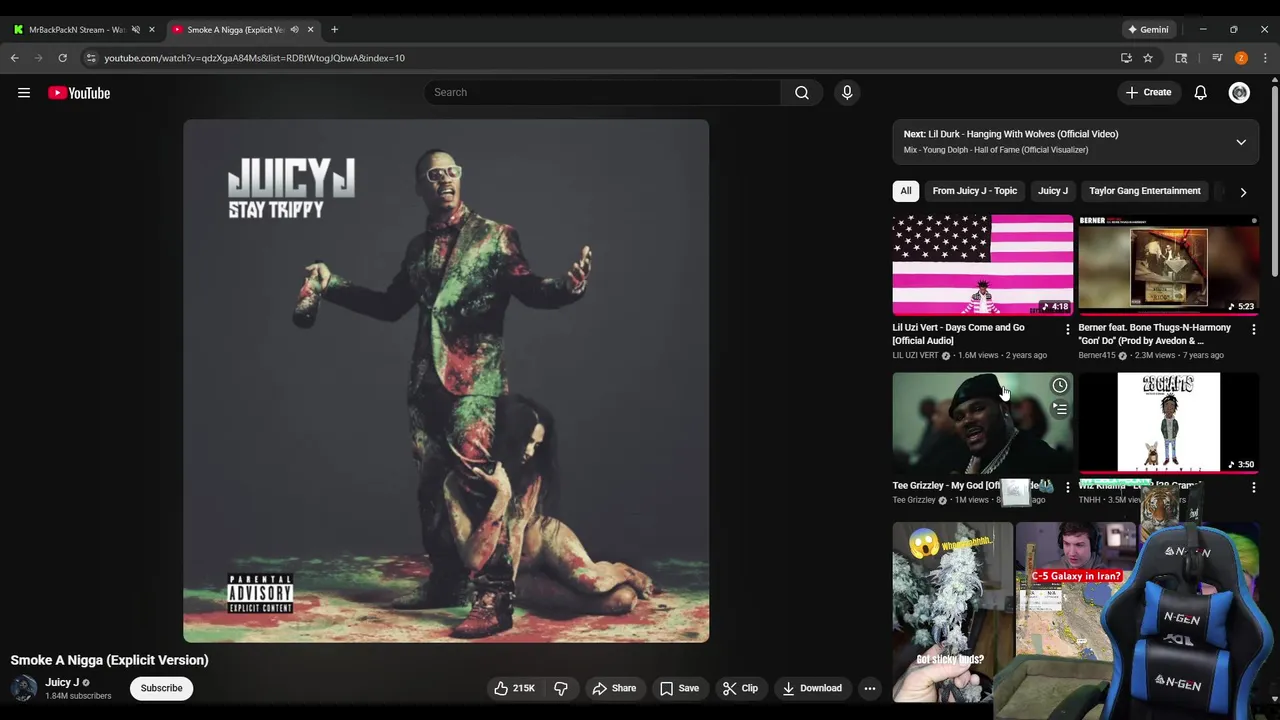This screenshot has width=1280, height=720.
Task: Open YouTube notifications bell
Action: pos(1201,93)
